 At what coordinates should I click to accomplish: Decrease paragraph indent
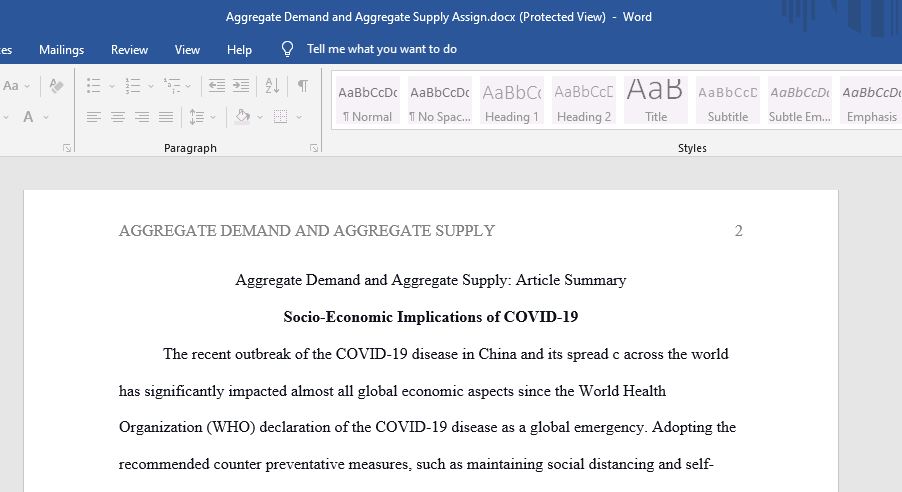point(217,86)
